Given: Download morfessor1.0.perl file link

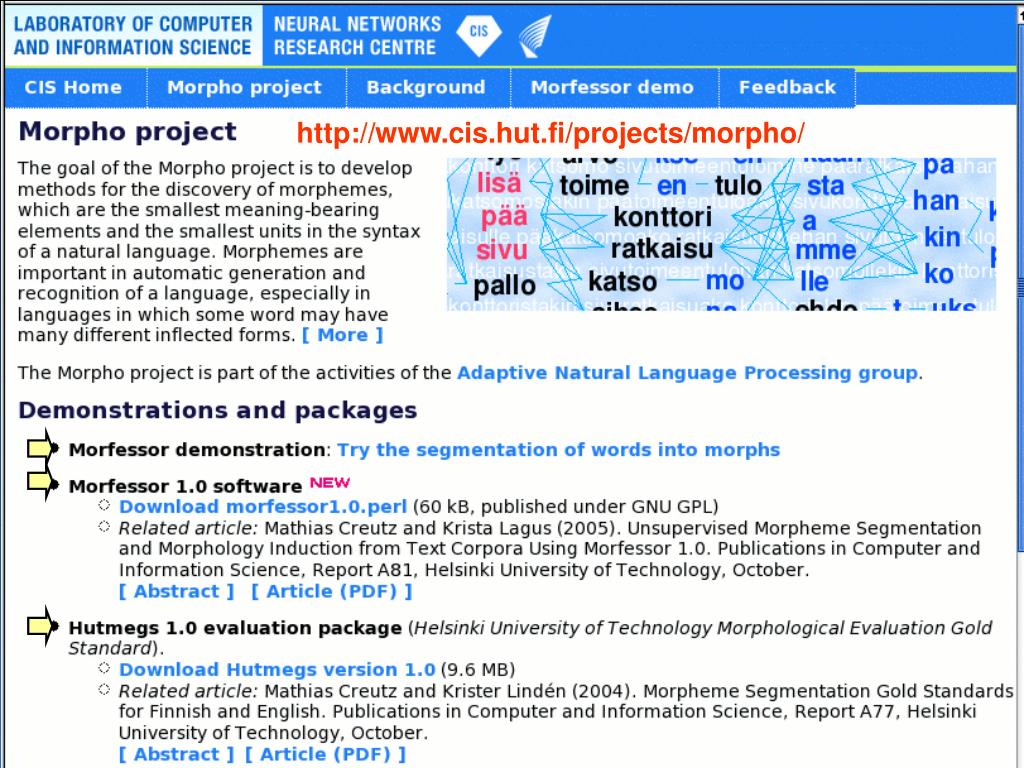Looking at the screenshot, I should coord(263,507).
